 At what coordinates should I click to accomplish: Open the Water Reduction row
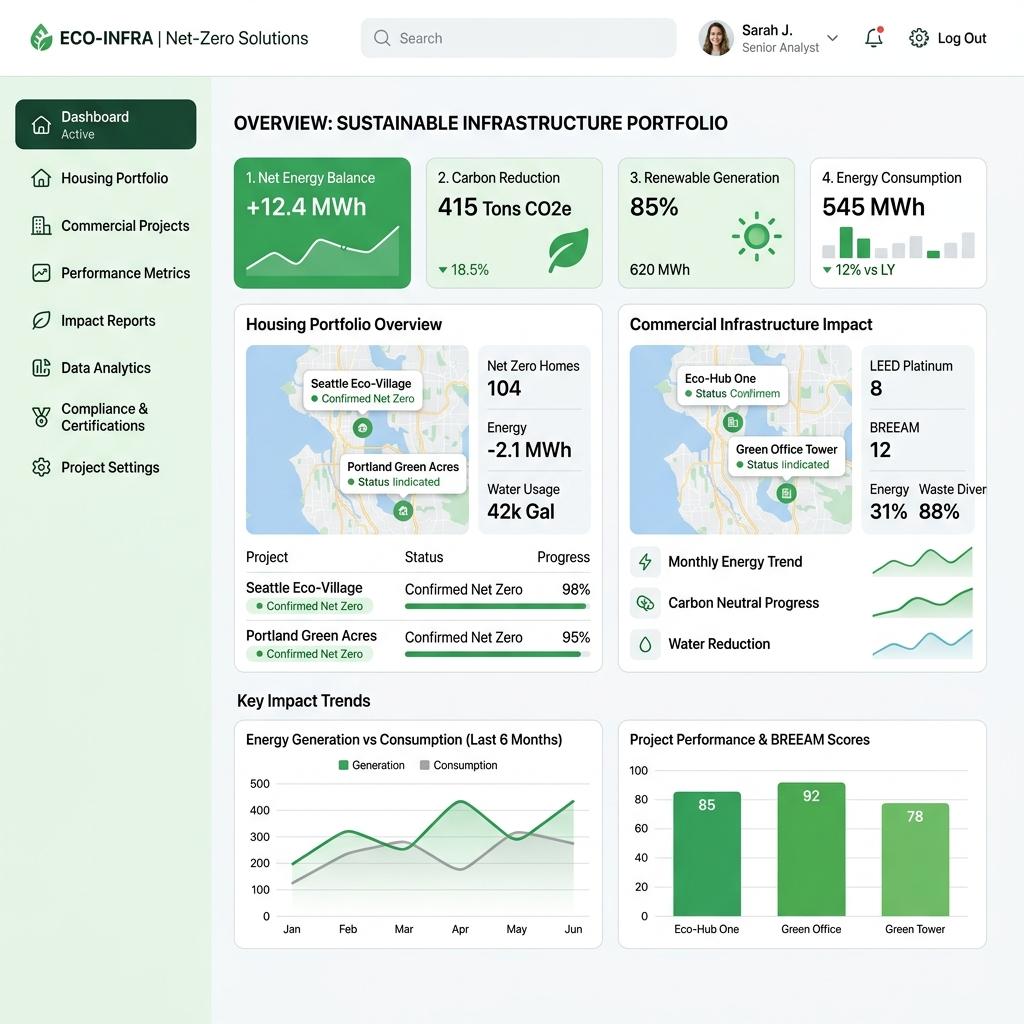click(x=802, y=644)
